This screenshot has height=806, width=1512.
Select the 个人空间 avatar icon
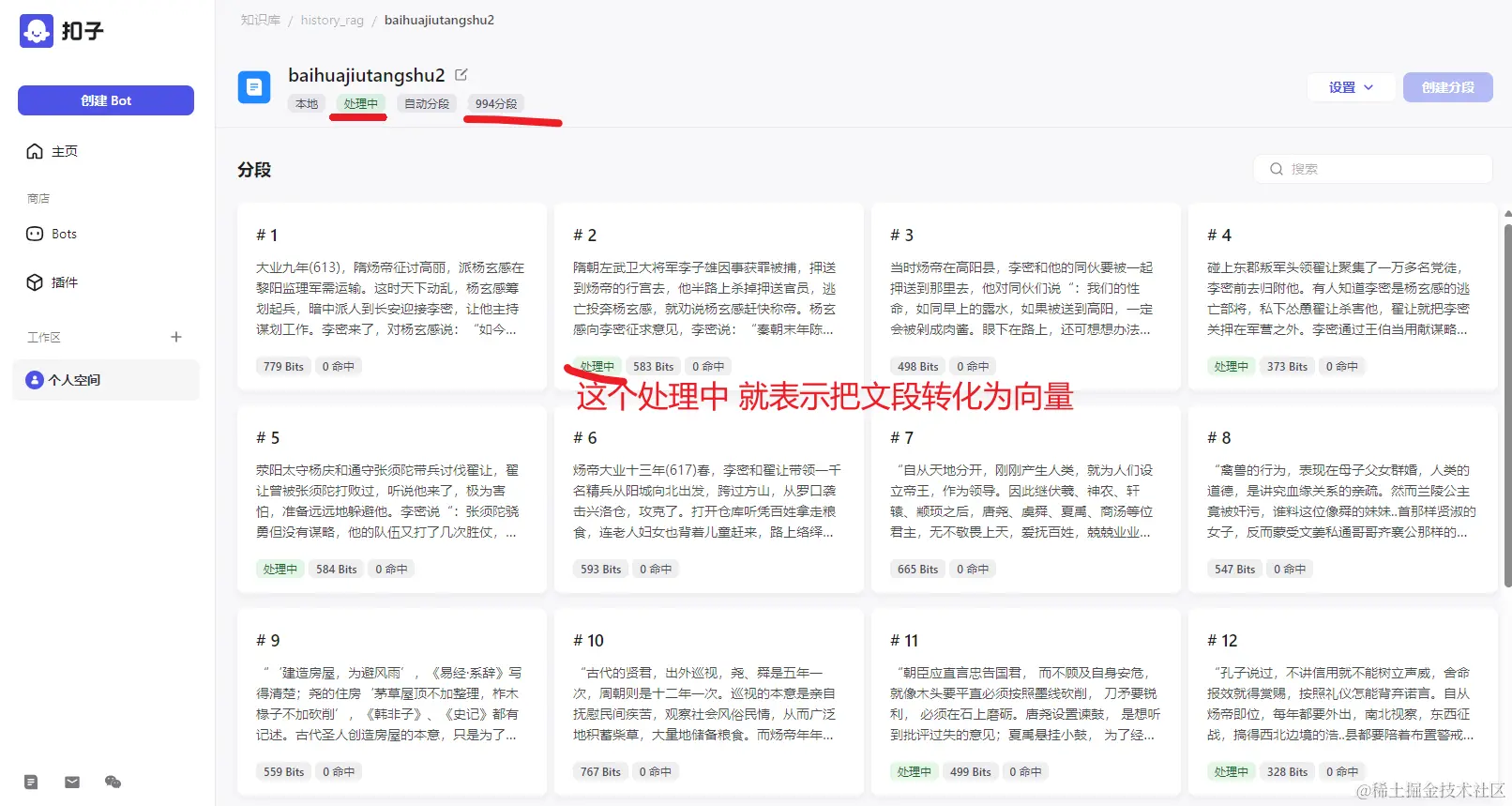[35, 380]
